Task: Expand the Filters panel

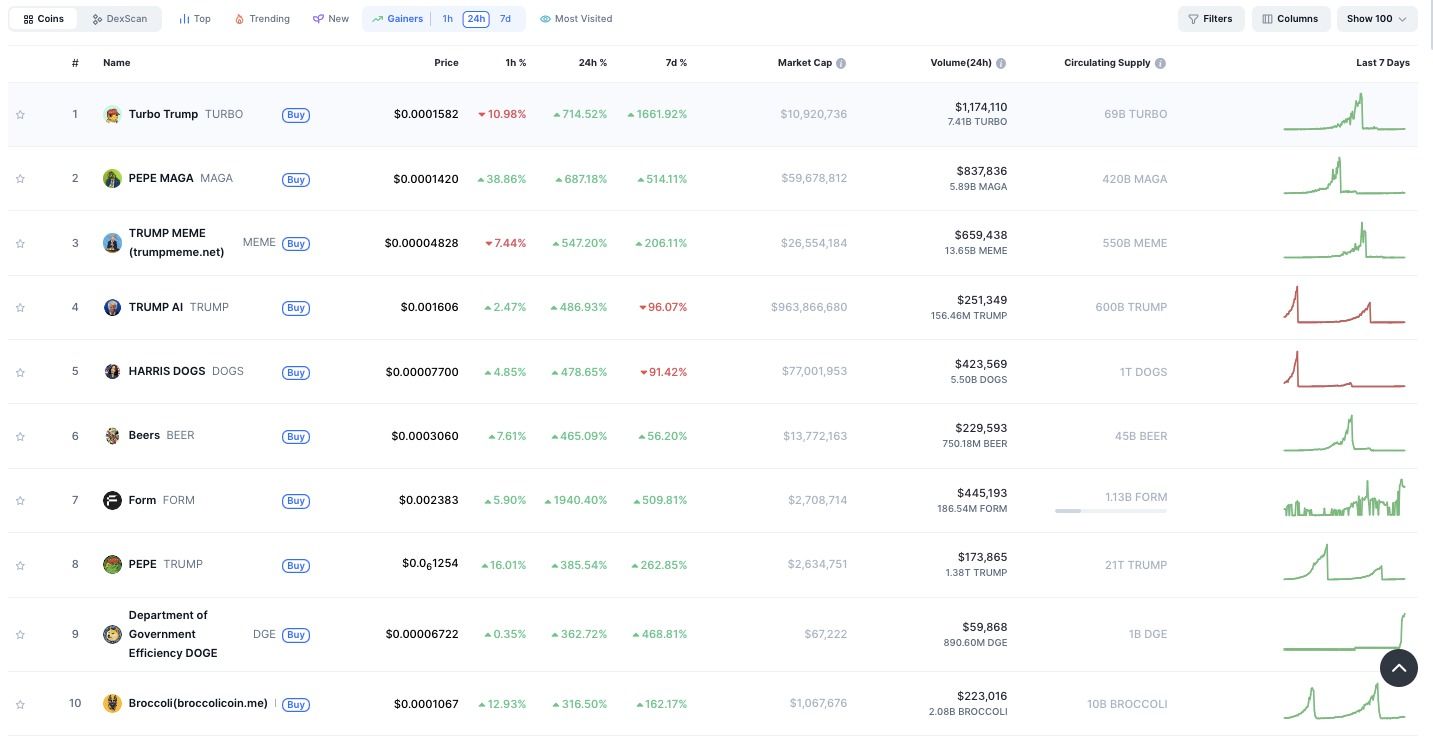Action: click(x=1210, y=19)
